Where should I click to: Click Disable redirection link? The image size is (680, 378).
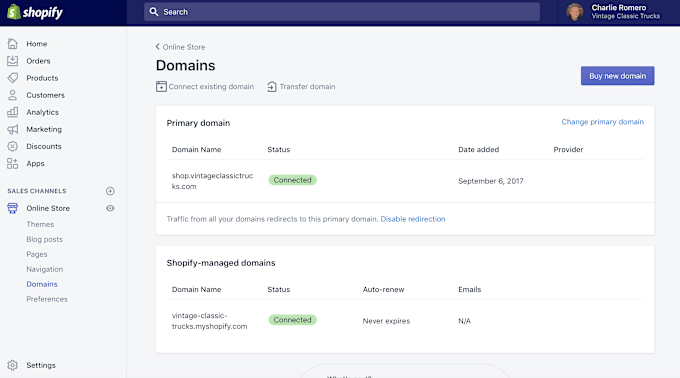click(x=413, y=219)
